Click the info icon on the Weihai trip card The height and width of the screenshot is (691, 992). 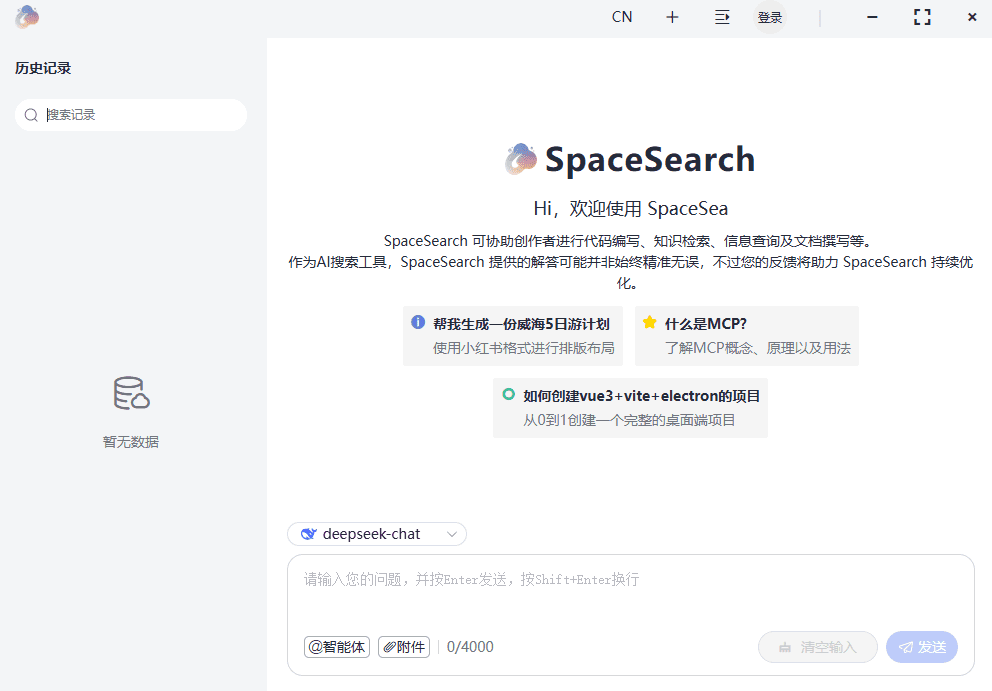418,321
